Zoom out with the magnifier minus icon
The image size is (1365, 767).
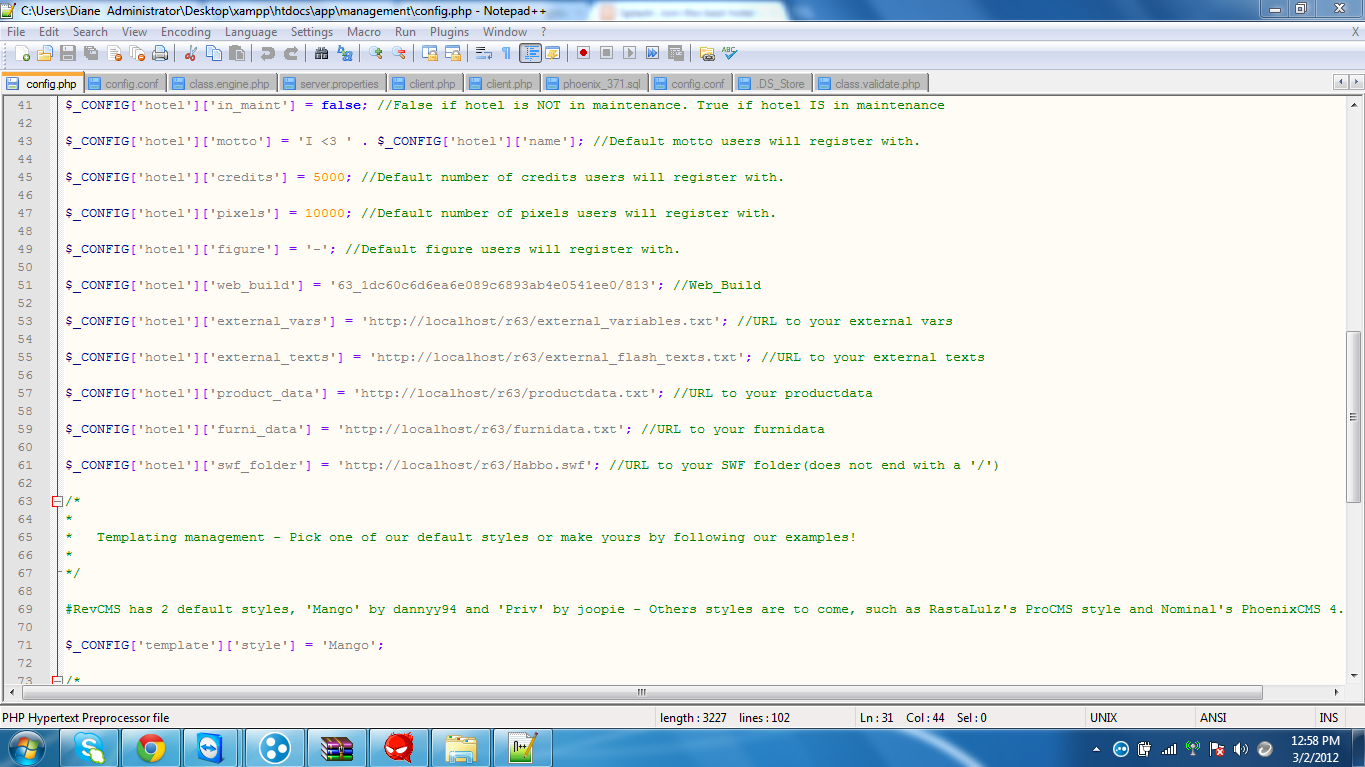399,53
